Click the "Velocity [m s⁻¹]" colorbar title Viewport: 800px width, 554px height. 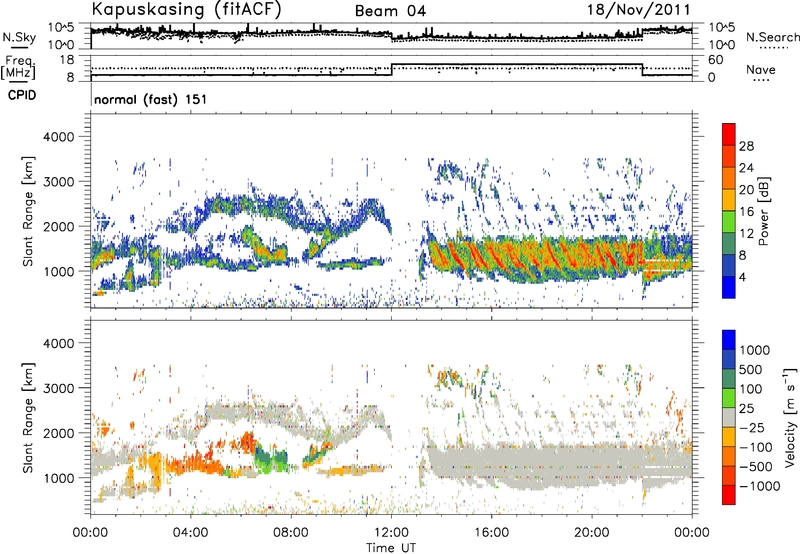[790, 417]
